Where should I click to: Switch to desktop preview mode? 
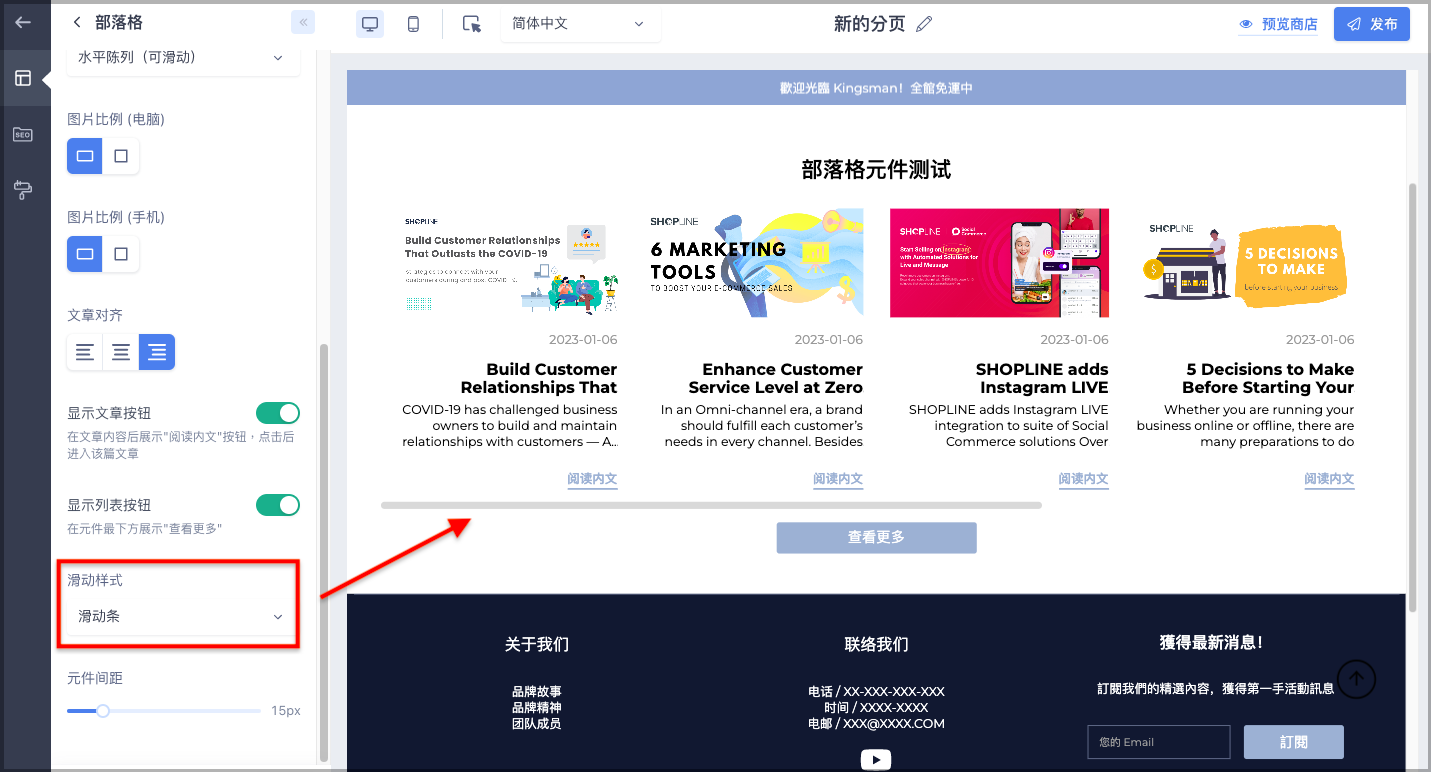click(x=370, y=24)
